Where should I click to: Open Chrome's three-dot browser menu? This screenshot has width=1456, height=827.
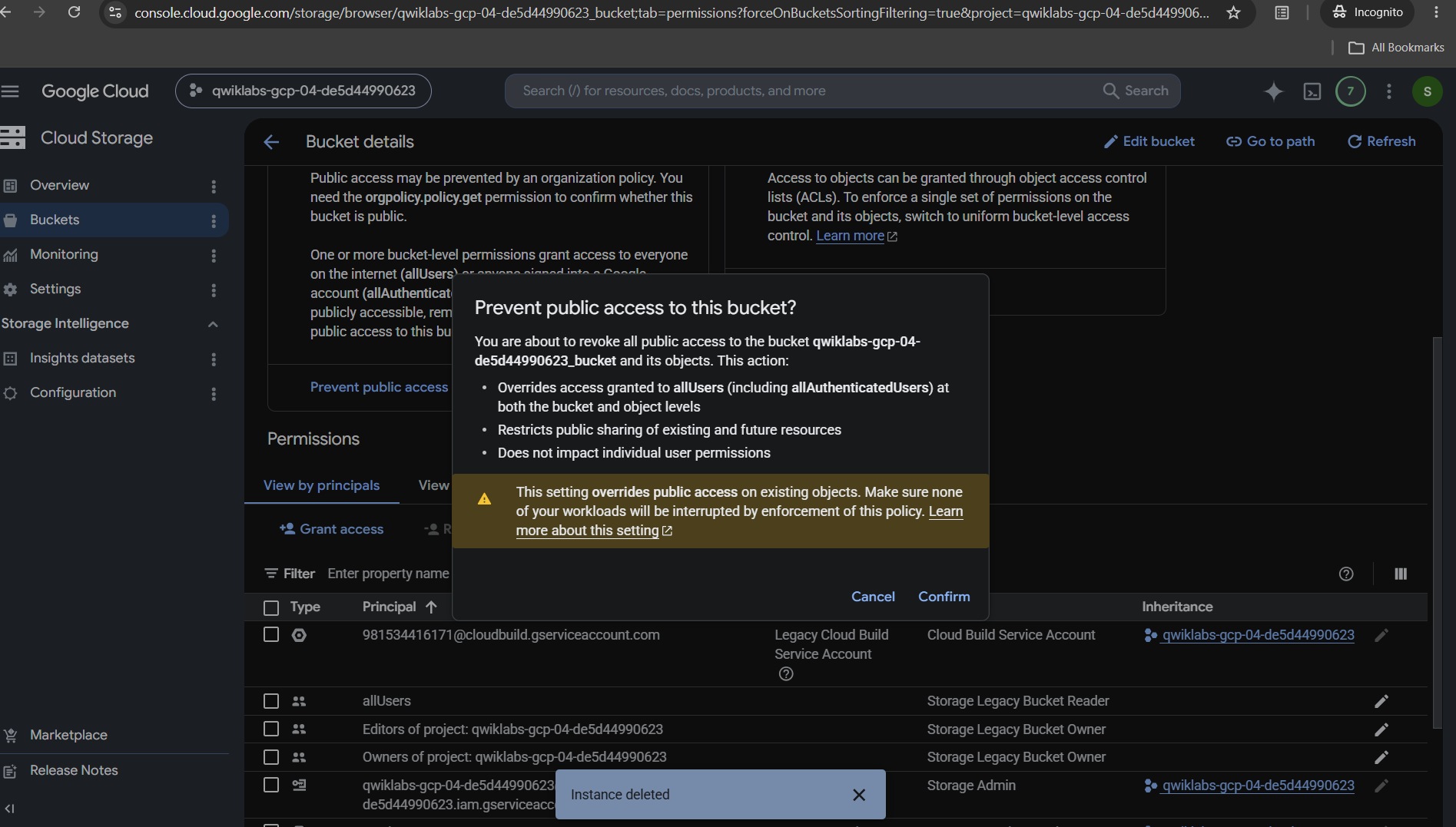(x=1436, y=12)
